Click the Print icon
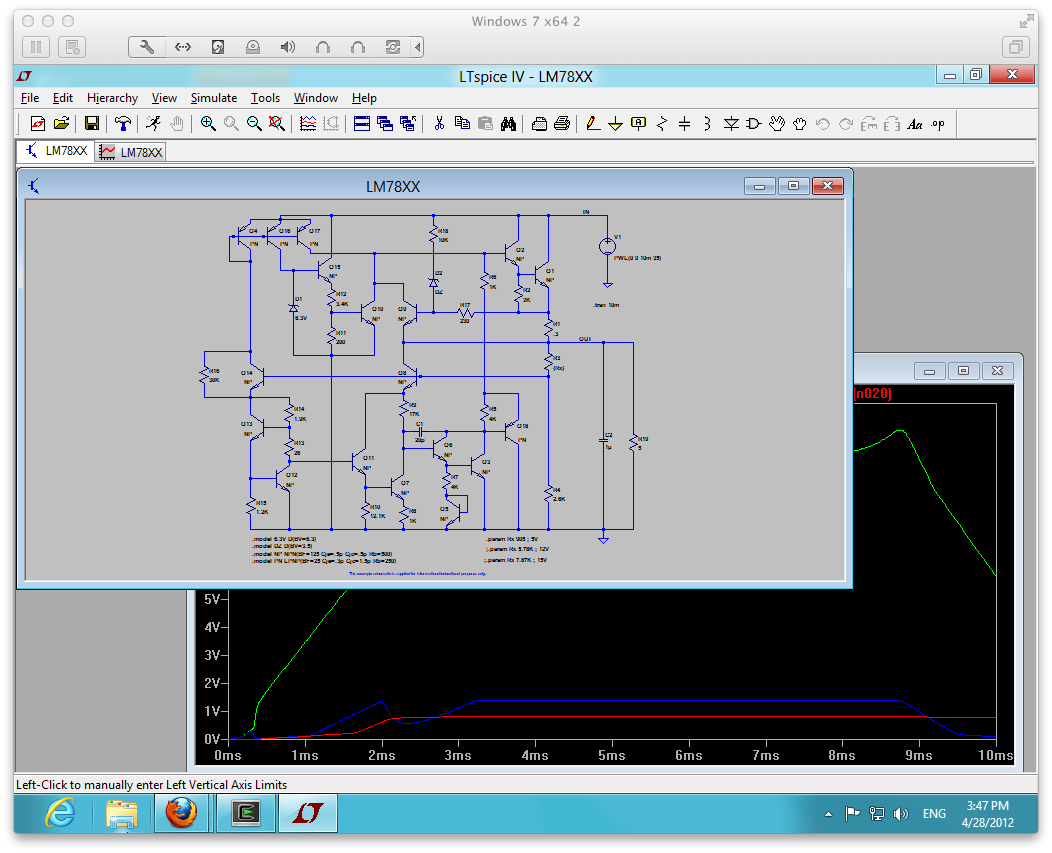This screenshot has width=1052, height=853. coord(562,123)
